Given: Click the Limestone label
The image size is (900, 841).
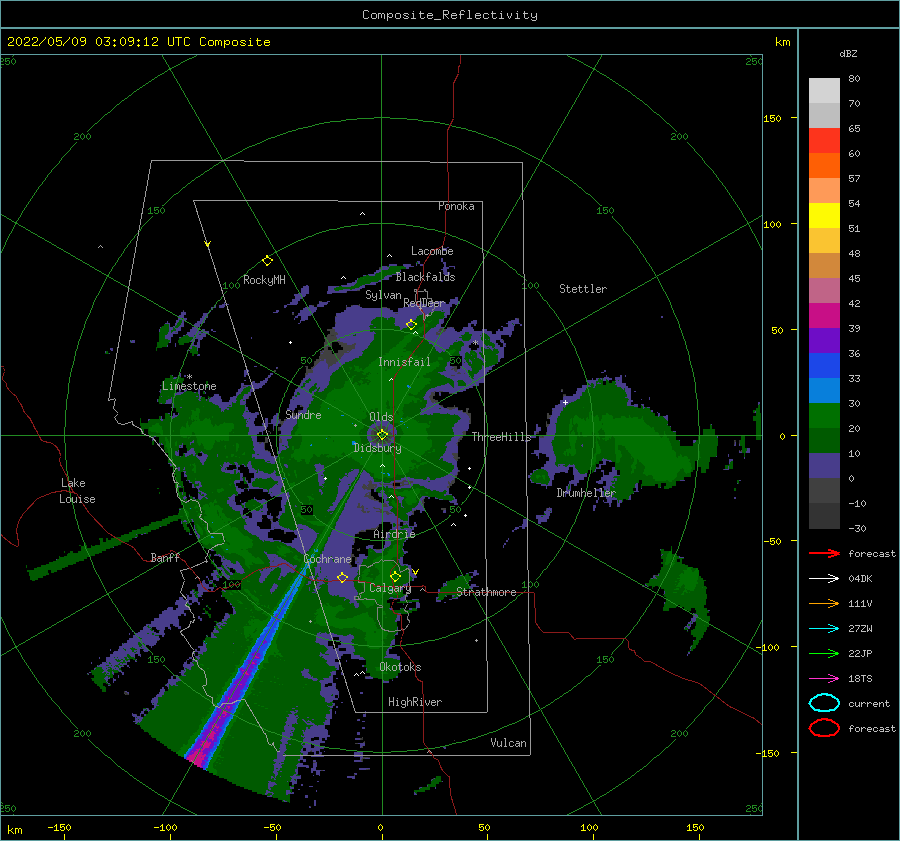Looking at the screenshot, I should tap(189, 386).
